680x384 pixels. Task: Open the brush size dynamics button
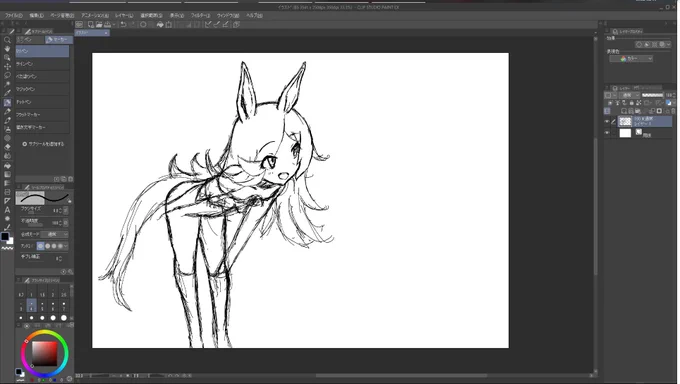click(66, 210)
